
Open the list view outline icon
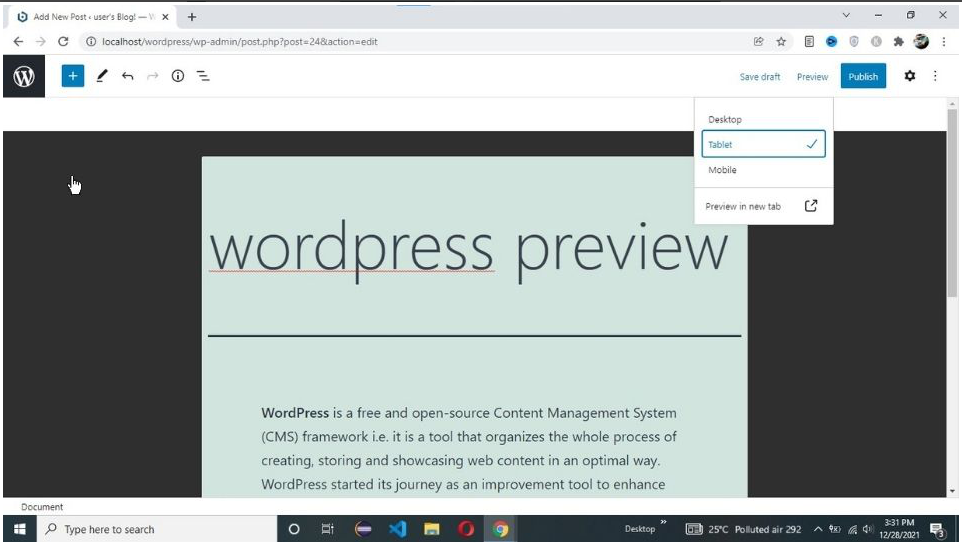pos(202,76)
